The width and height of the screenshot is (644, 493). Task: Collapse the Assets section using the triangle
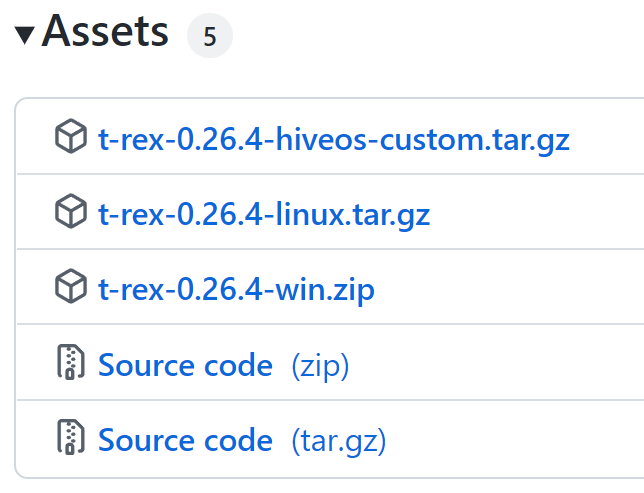(24, 35)
